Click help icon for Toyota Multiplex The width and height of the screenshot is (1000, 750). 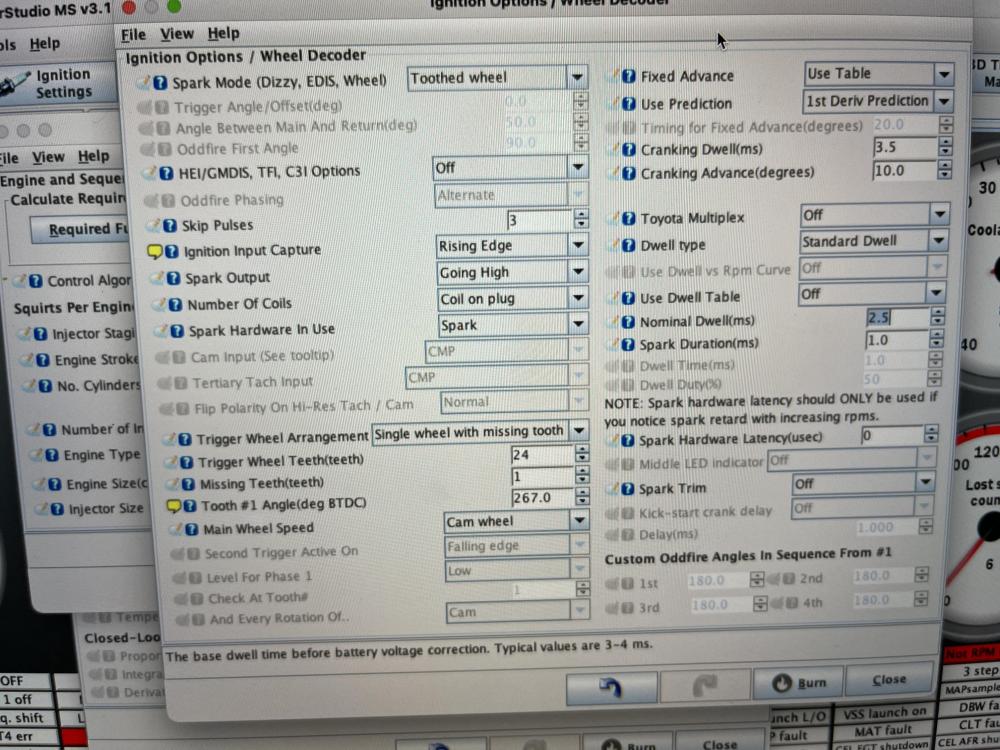click(x=629, y=219)
